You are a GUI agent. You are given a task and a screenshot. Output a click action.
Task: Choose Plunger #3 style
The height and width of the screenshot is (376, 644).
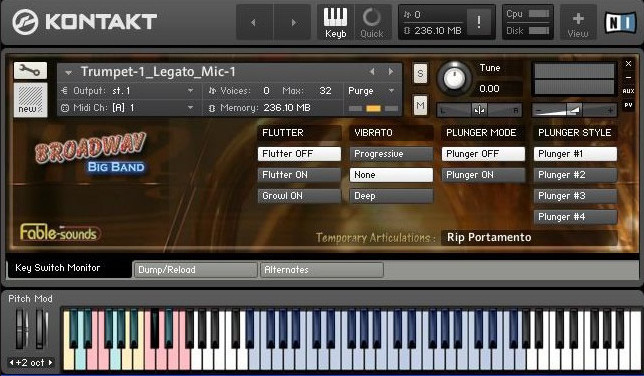coord(575,196)
